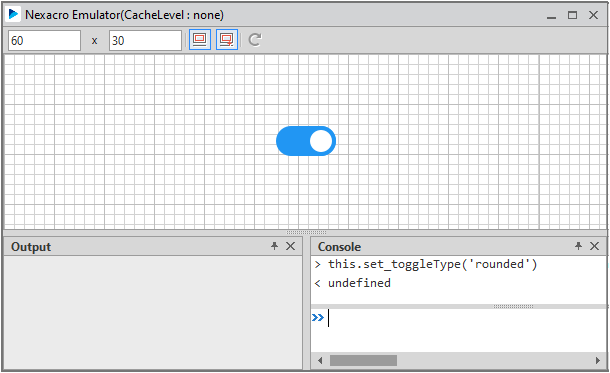
Task: Click the Console scrollbar right arrow
Action: 598,361
